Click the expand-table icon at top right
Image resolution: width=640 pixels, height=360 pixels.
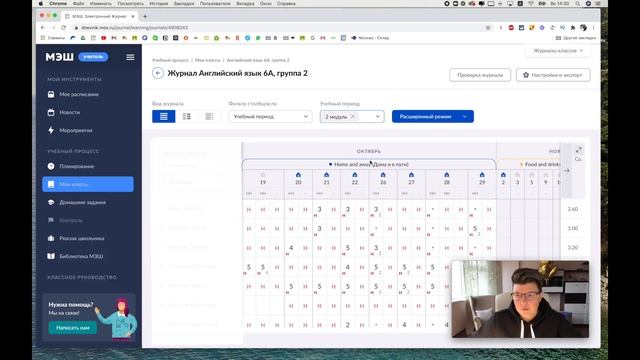pos(578,150)
